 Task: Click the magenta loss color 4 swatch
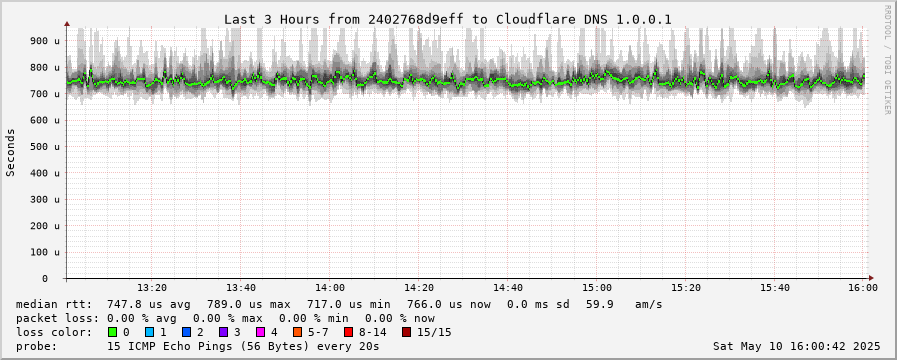[x=260, y=332]
